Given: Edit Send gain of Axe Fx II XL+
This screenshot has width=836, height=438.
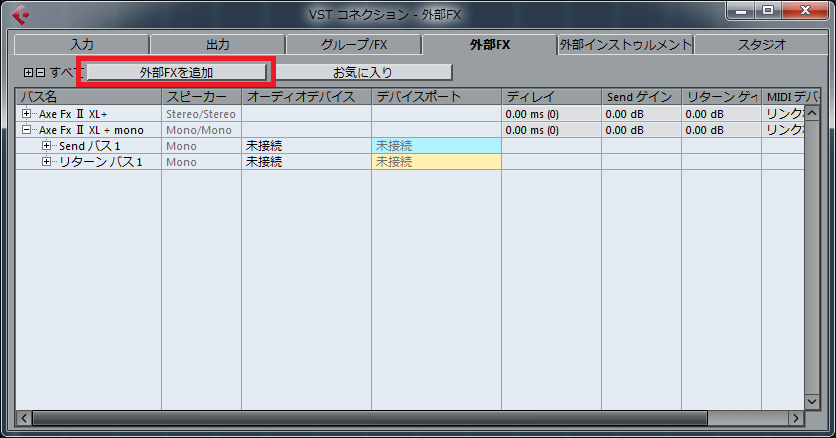Looking at the screenshot, I should 641,113.
